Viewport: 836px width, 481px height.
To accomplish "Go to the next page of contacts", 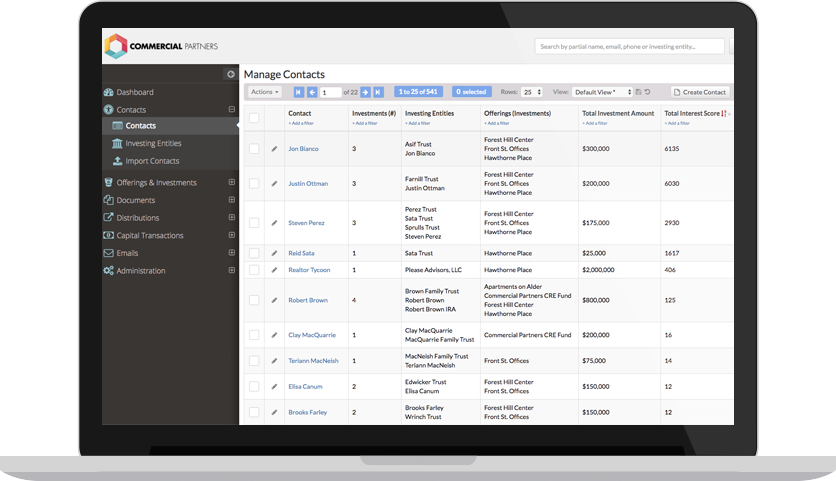I will [x=365, y=92].
